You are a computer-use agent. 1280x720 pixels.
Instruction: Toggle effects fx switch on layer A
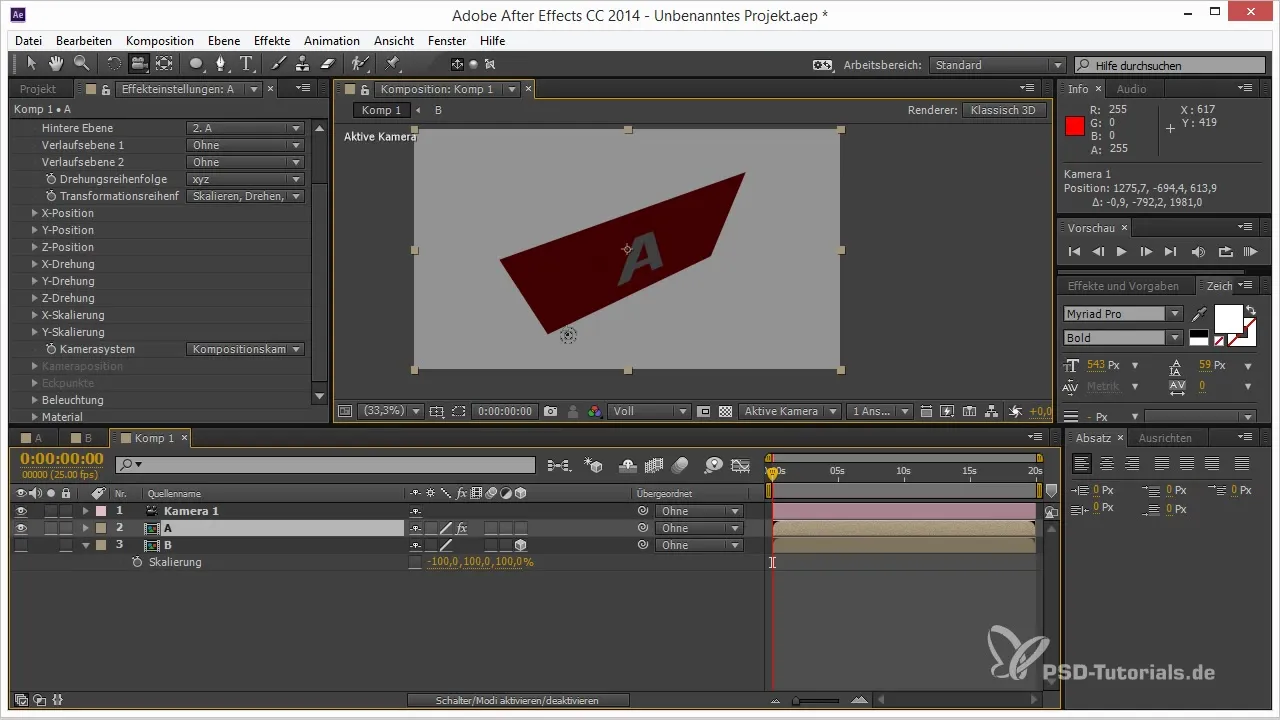pyautogui.click(x=462, y=528)
